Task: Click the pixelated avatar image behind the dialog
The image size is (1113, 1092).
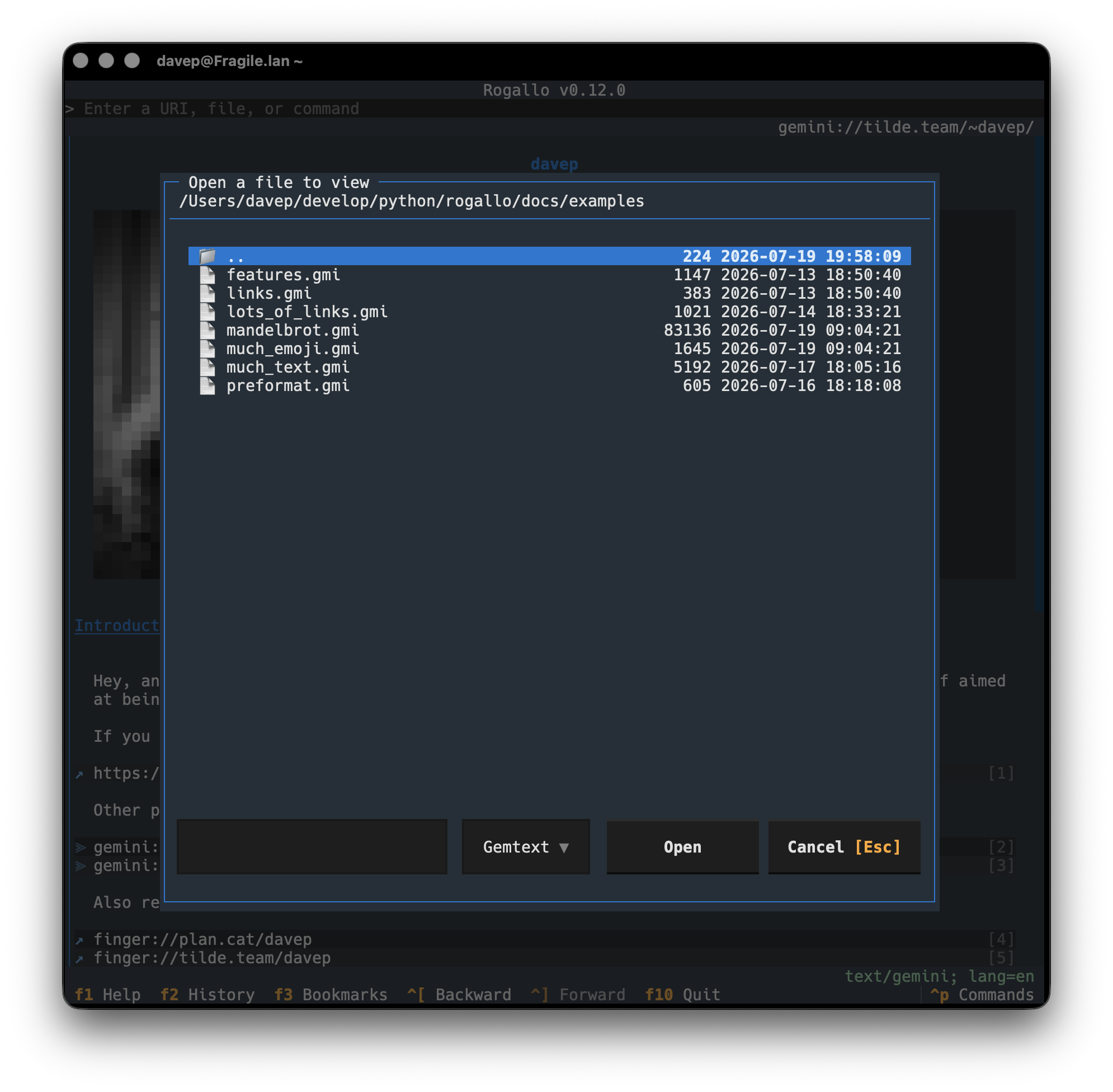Action: tap(127, 394)
